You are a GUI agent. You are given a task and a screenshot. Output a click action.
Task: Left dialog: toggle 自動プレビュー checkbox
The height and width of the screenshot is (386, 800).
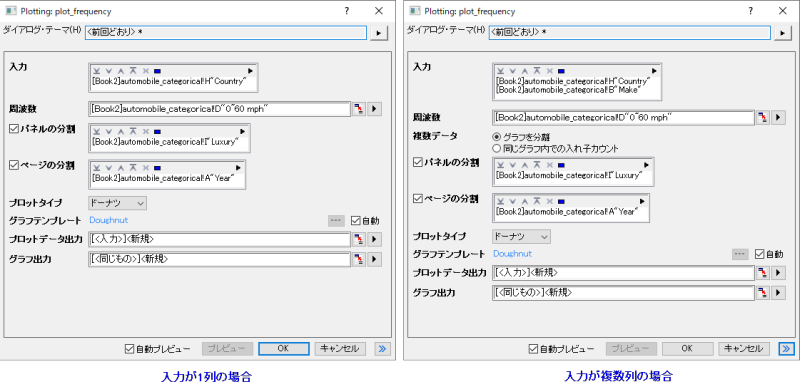click(x=129, y=349)
